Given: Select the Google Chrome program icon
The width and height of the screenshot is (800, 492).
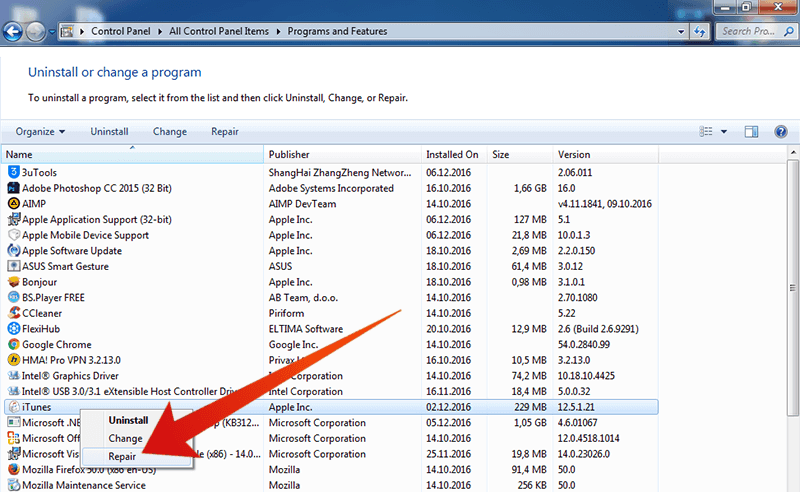Looking at the screenshot, I should coord(14,344).
